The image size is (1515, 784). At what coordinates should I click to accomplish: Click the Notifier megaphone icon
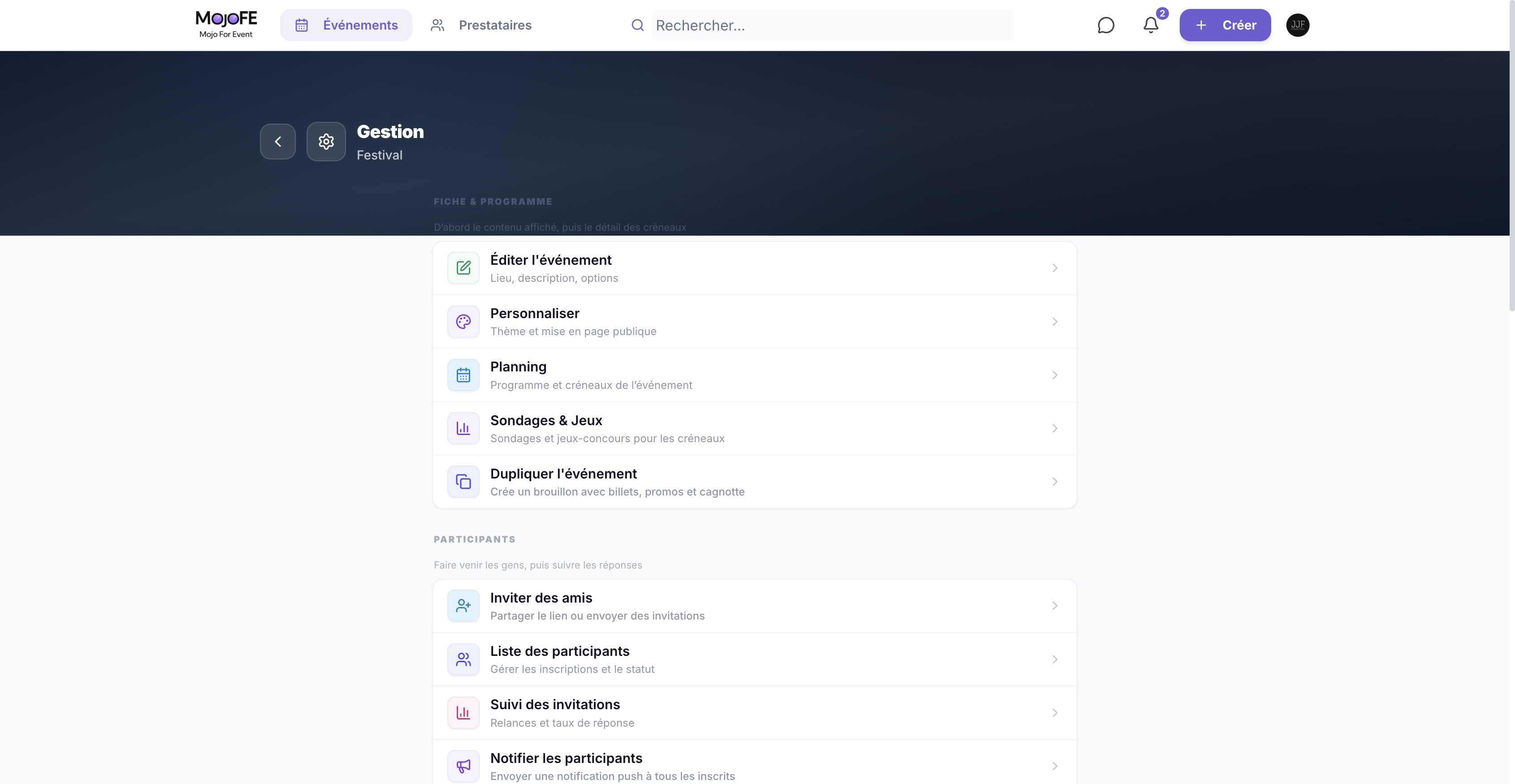coord(463,766)
